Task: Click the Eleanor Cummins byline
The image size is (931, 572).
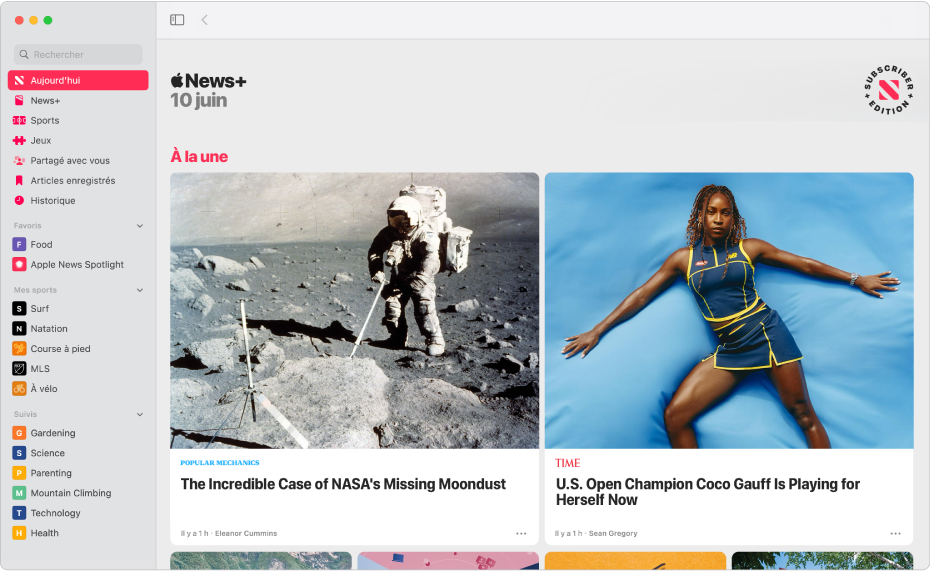Action: [x=246, y=533]
